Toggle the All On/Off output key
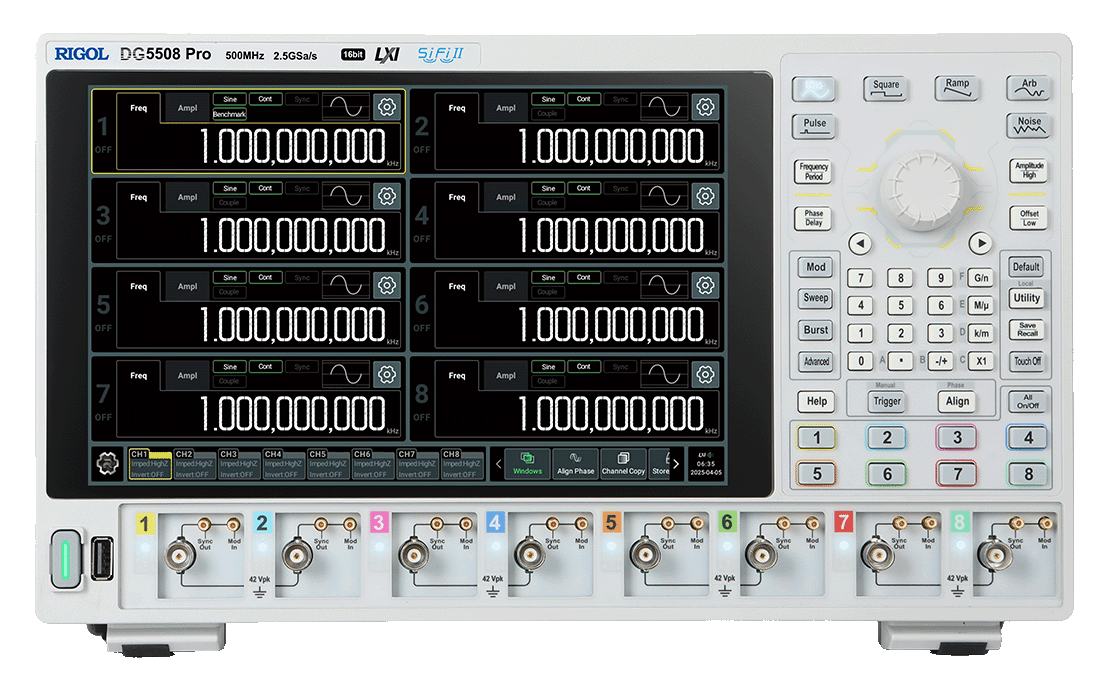 [x=1028, y=402]
